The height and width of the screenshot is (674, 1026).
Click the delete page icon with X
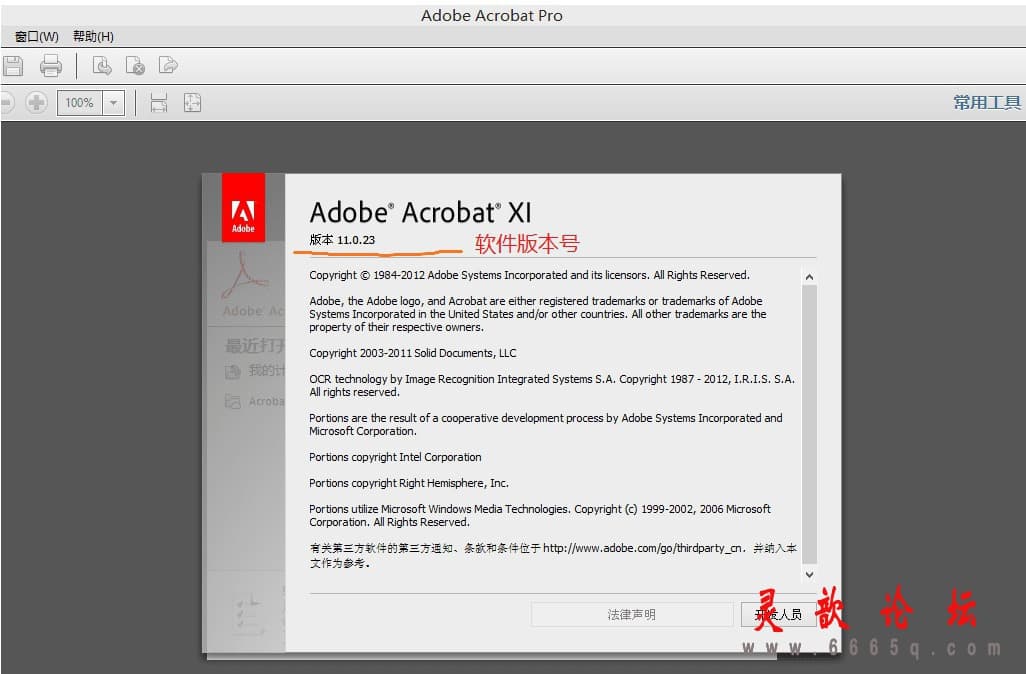135,65
